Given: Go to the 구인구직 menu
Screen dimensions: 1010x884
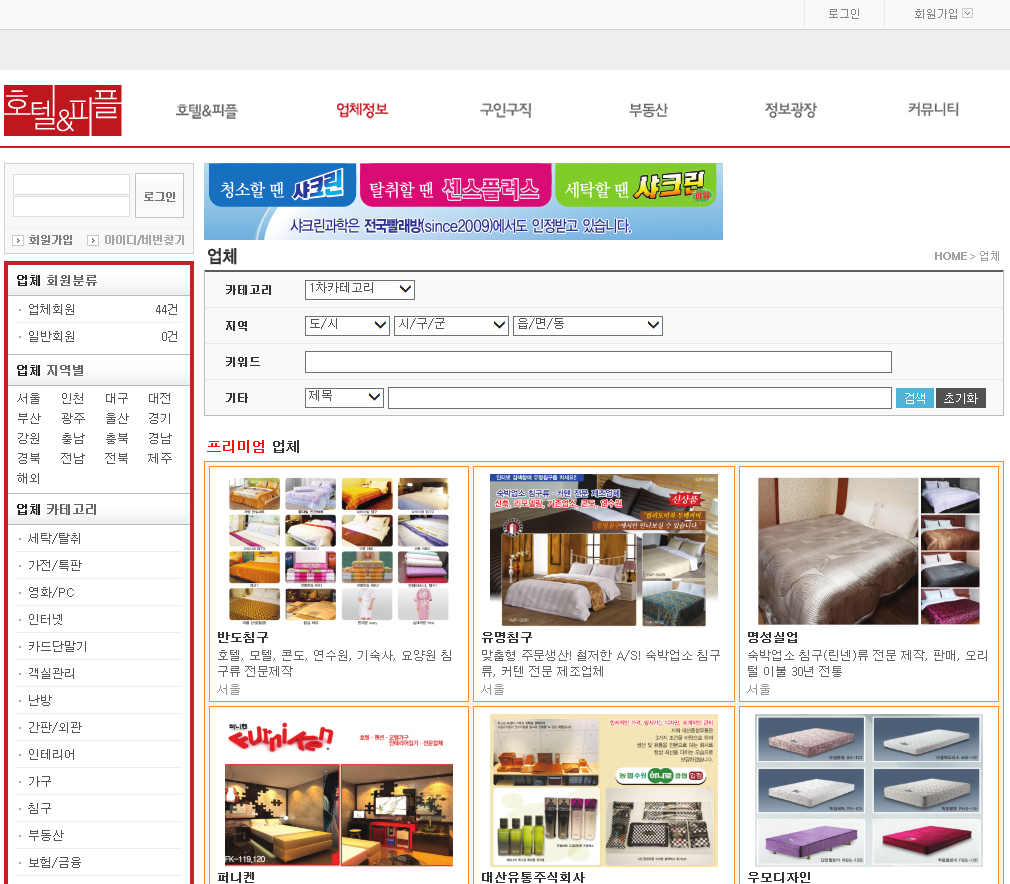Looking at the screenshot, I should (x=505, y=110).
